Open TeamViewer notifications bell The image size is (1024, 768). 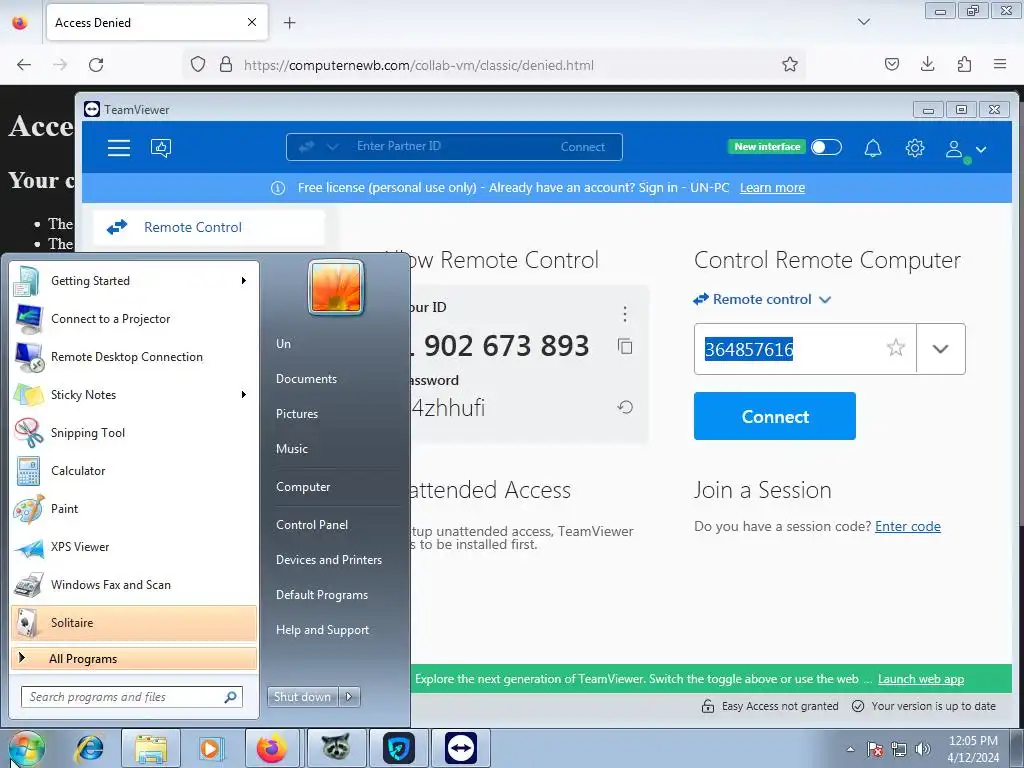pyautogui.click(x=873, y=148)
